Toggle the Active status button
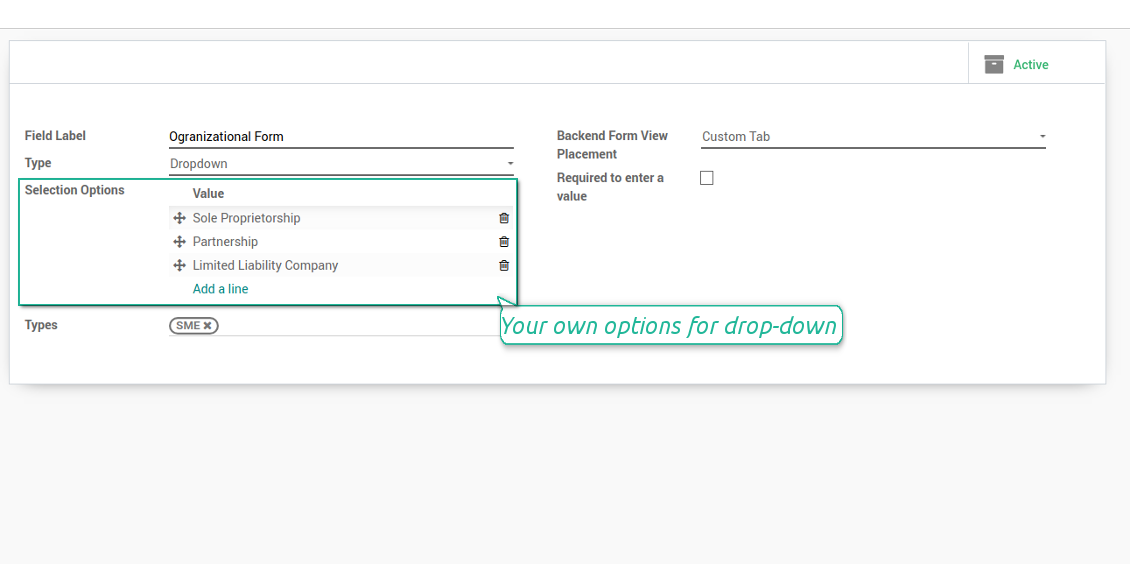The image size is (1130, 564). click(x=1030, y=65)
